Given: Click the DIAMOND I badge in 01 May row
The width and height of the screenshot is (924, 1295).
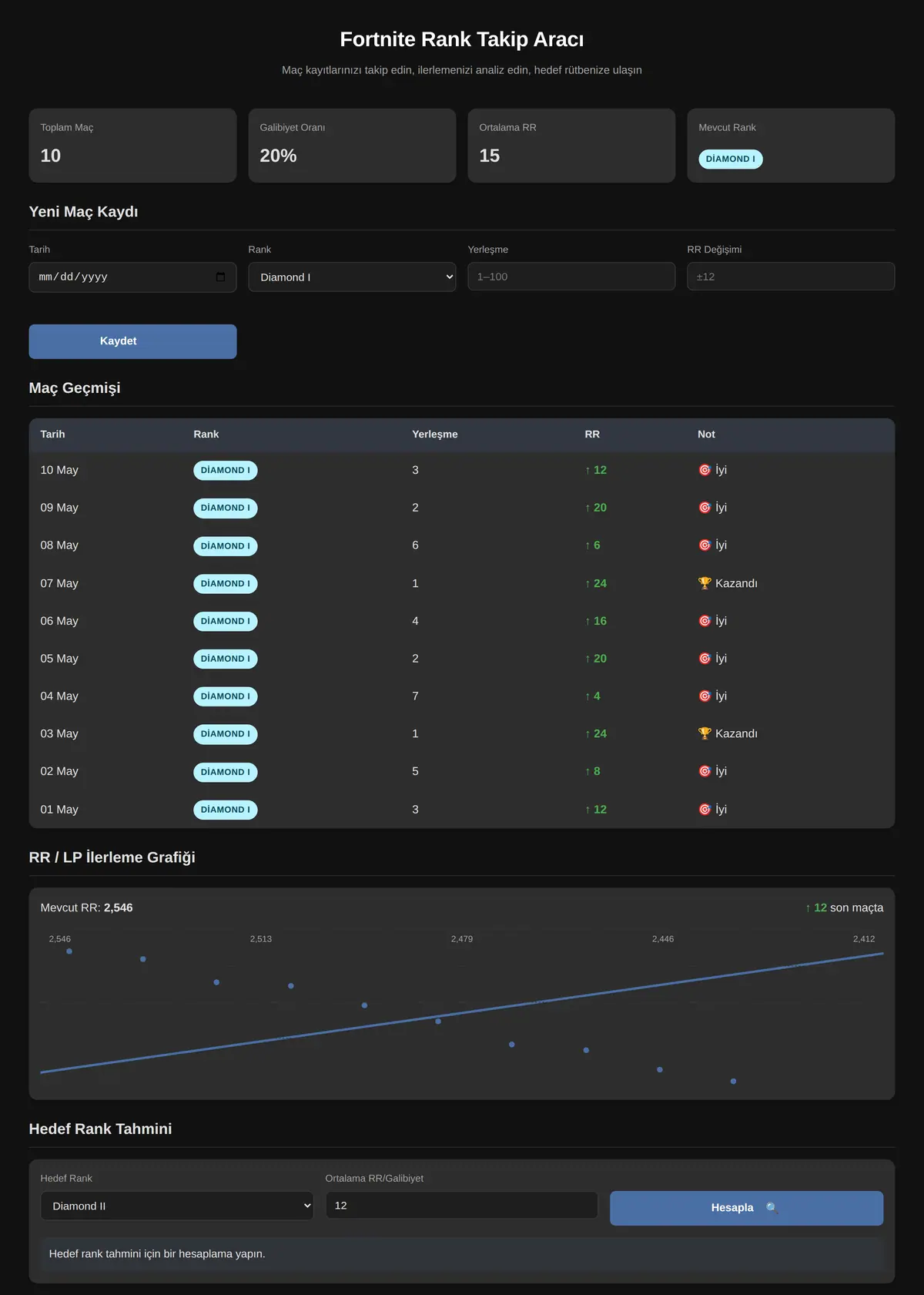Looking at the screenshot, I should point(226,810).
